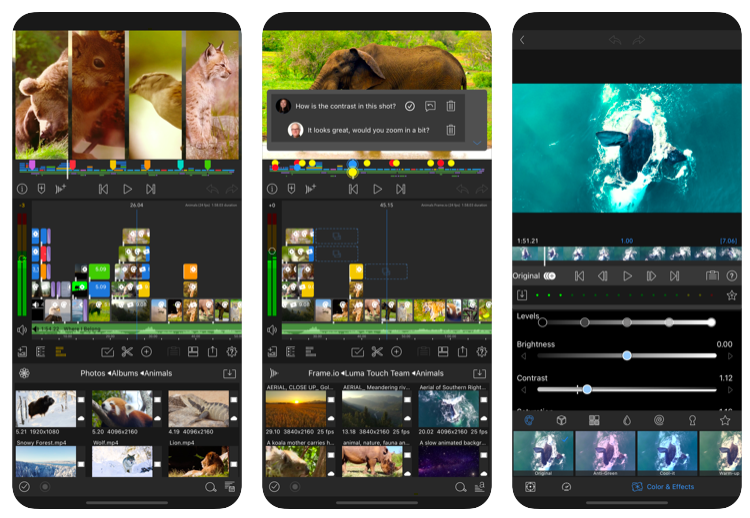This screenshot has height=518, width=750.
Task: Reply to the 'How is the contrast' comment
Action: pos(430,106)
